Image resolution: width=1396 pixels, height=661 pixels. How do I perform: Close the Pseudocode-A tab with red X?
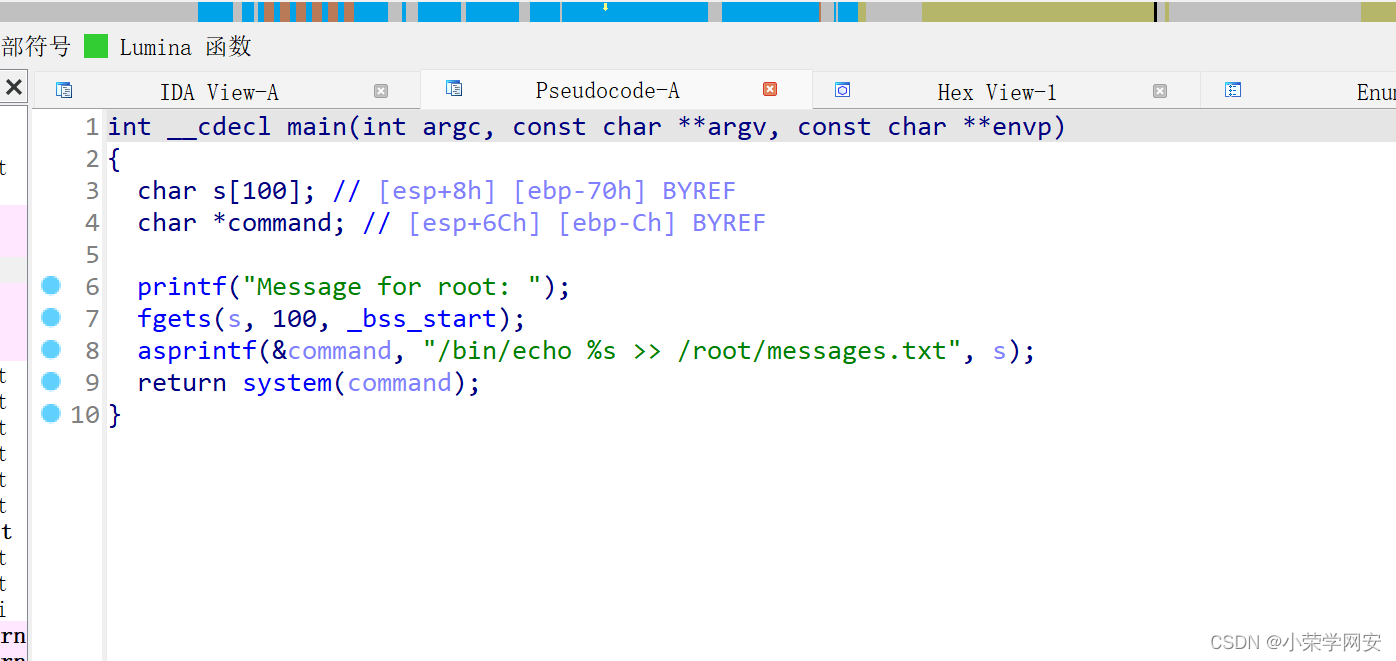770,89
